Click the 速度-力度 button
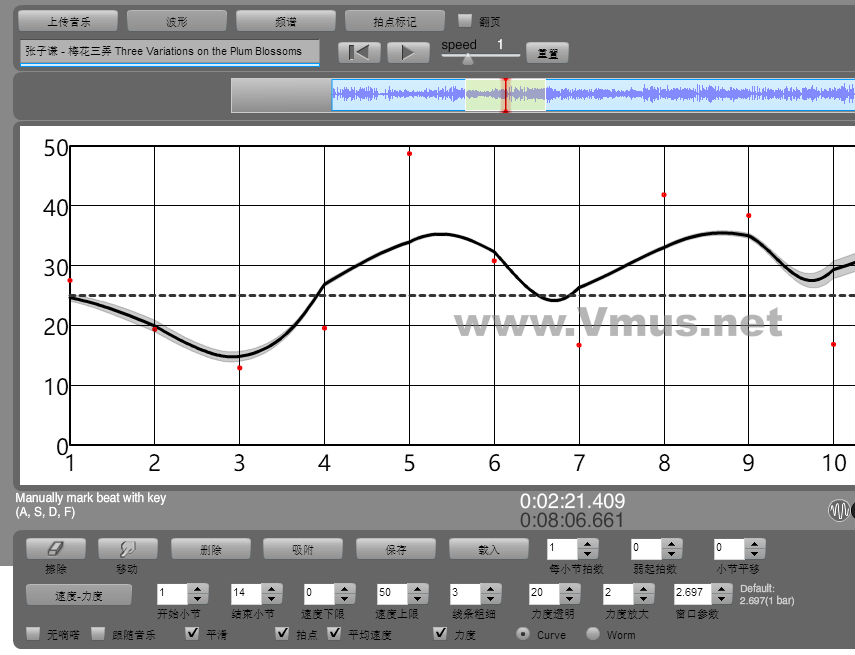Image resolution: width=855 pixels, height=655 pixels. coord(79,594)
